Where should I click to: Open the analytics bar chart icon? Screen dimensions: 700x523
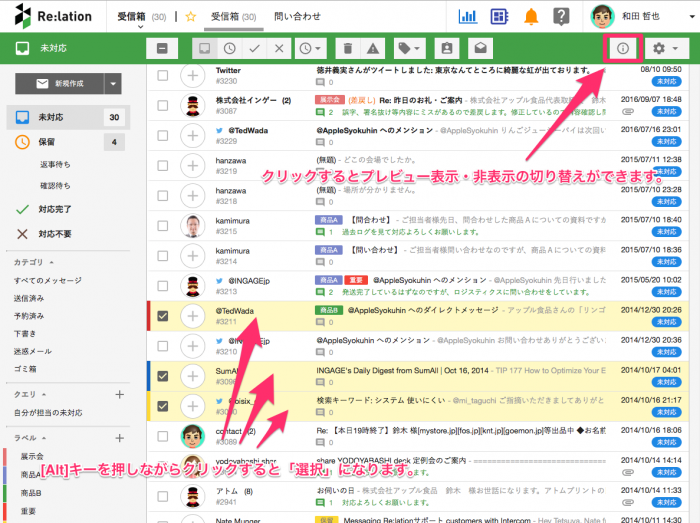click(468, 17)
